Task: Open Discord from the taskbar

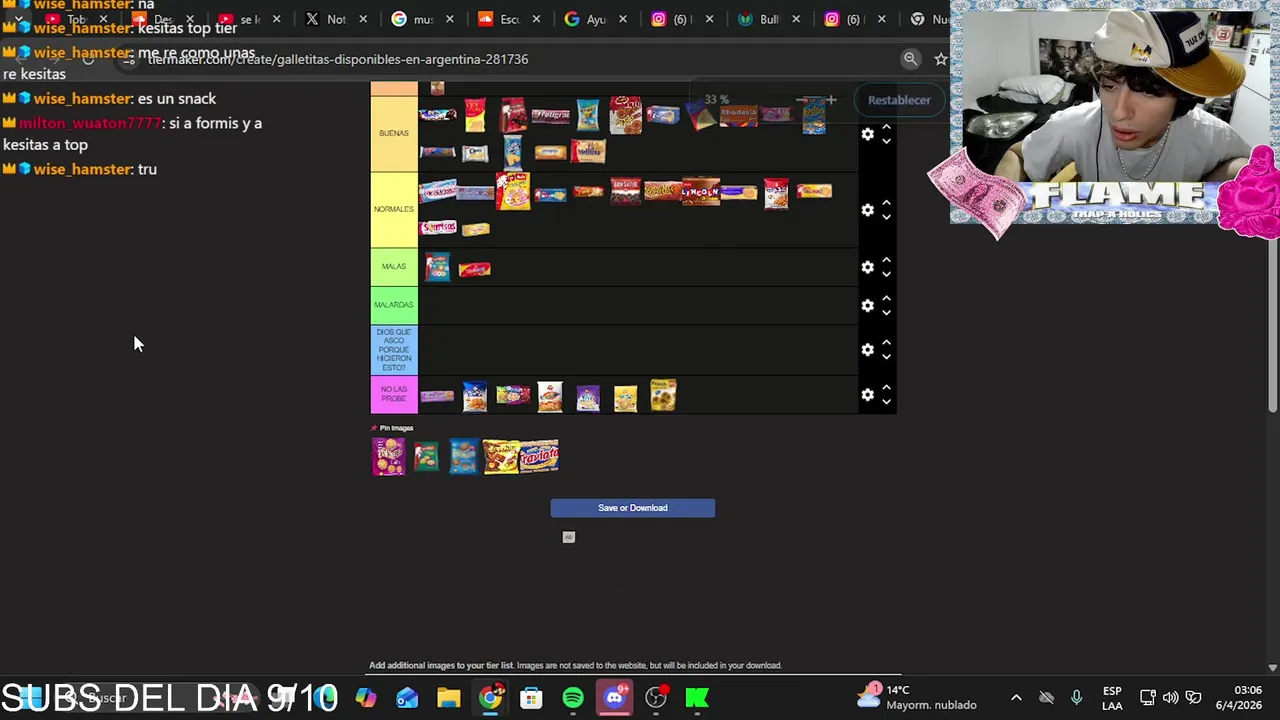Action: click(614, 697)
